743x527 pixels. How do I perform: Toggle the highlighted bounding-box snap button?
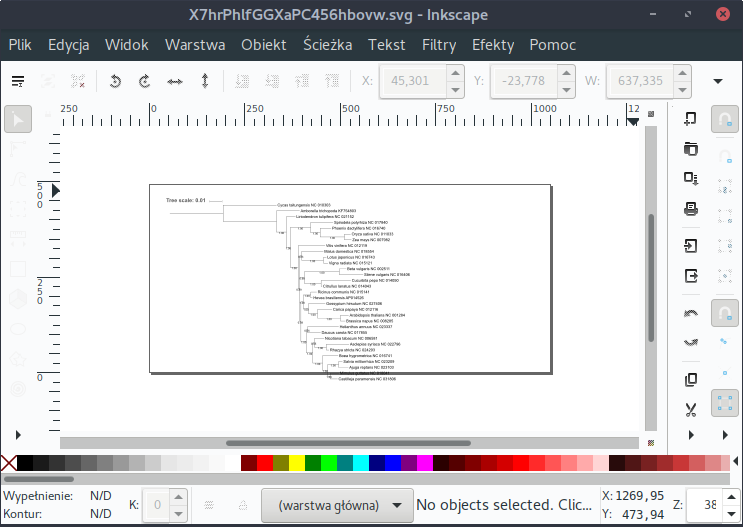725,403
